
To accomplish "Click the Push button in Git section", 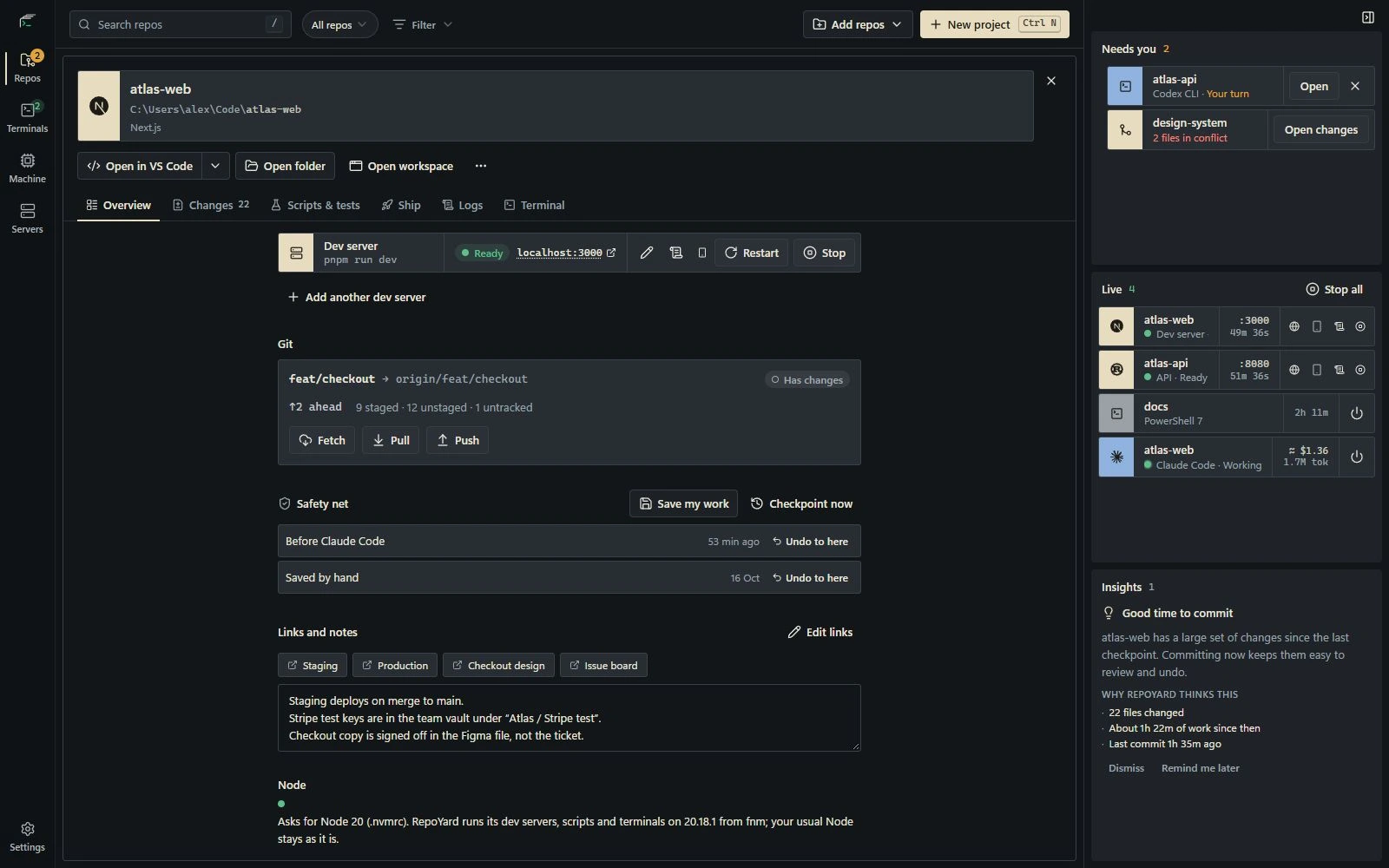I will 458,440.
